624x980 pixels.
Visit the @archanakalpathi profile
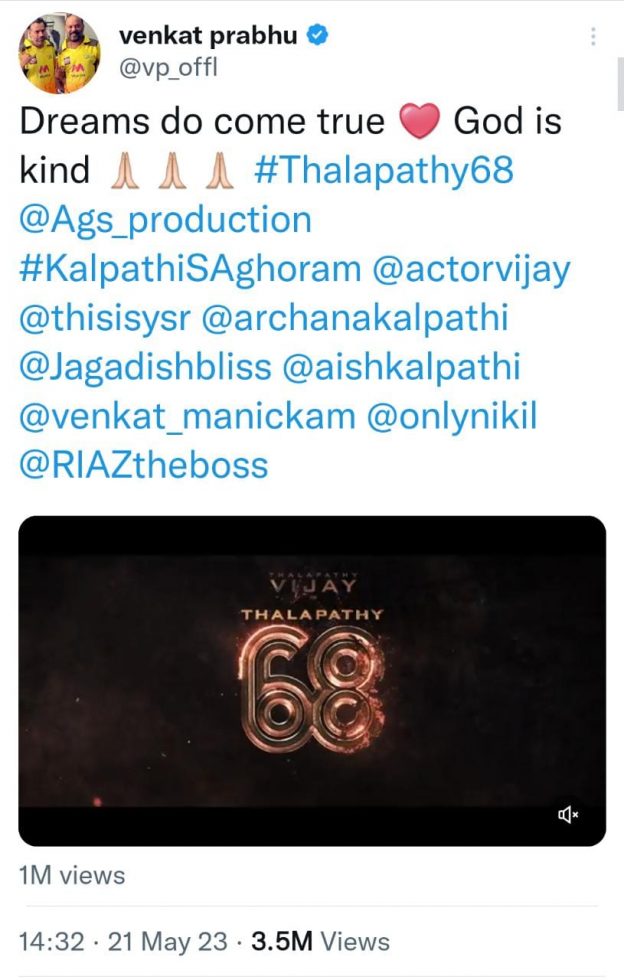click(x=355, y=318)
